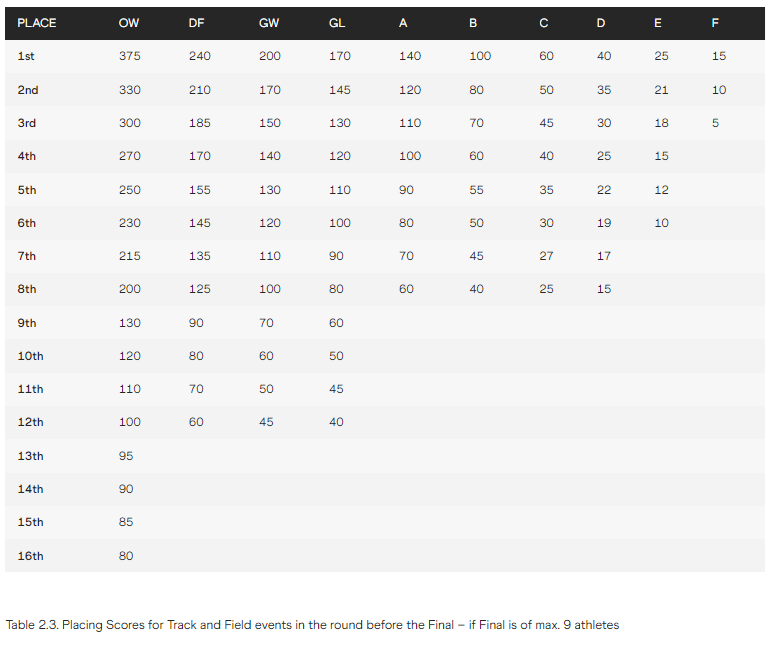
Task: Select the OW column header
Action: [x=129, y=23]
